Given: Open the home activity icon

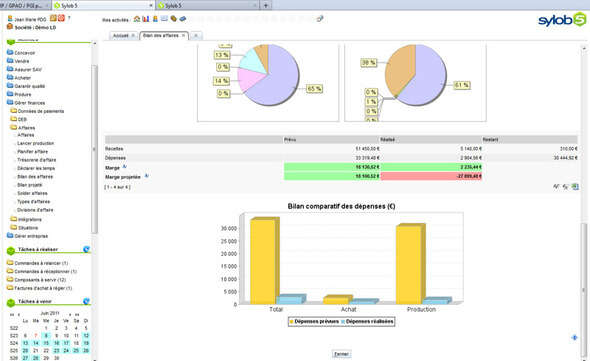Looking at the screenshot, I should point(137,19).
